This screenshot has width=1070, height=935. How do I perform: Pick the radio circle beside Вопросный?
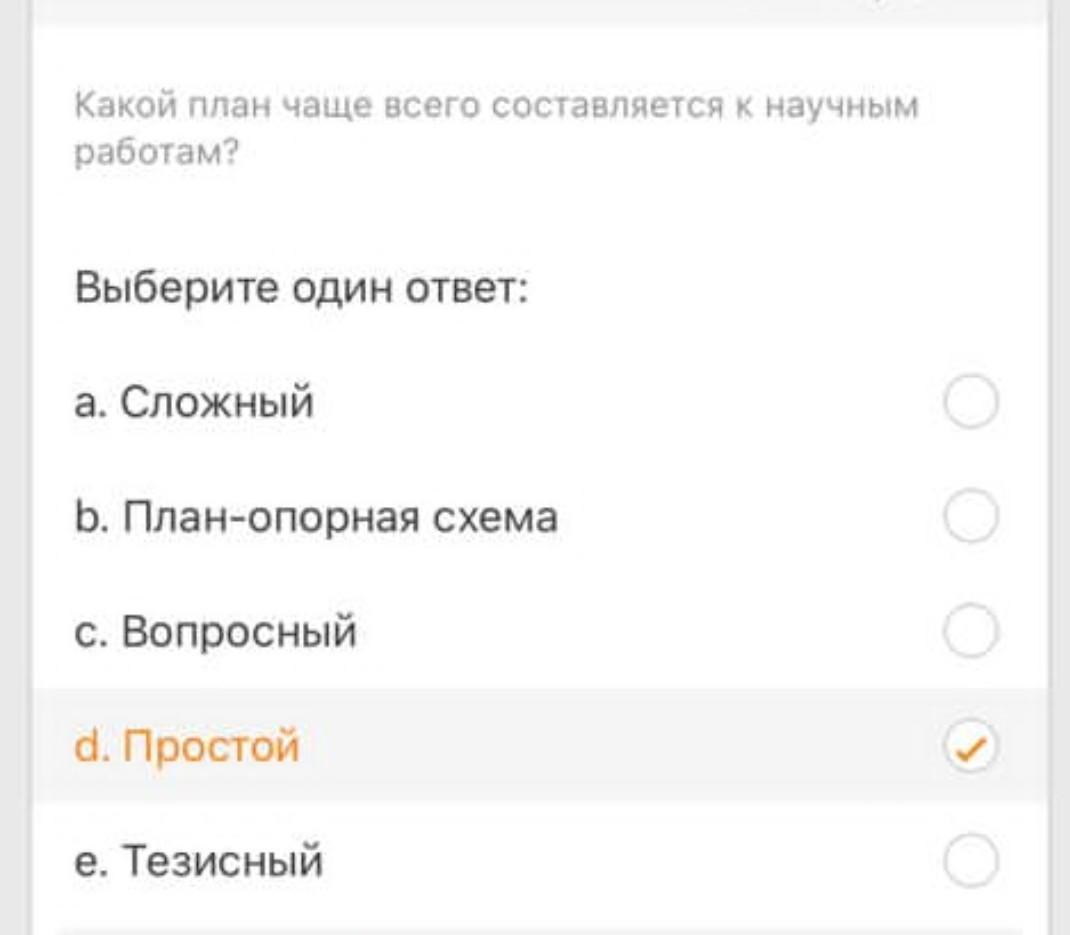coord(970,632)
